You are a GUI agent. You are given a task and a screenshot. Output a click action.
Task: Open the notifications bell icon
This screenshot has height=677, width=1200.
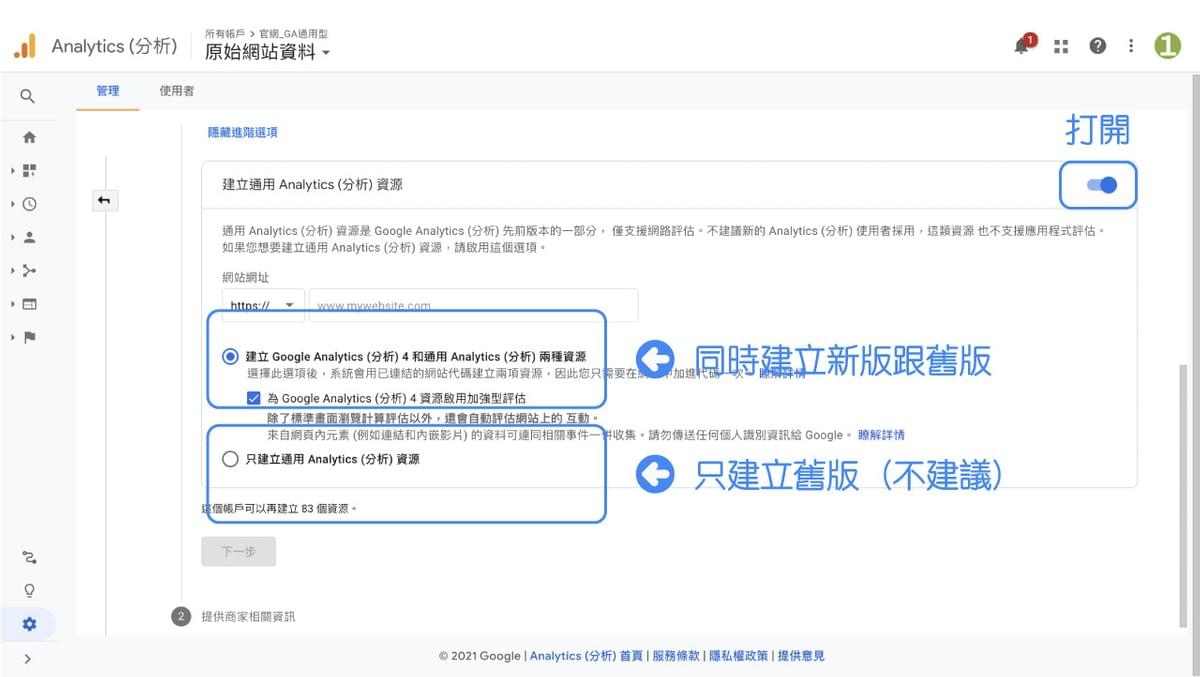point(1022,46)
